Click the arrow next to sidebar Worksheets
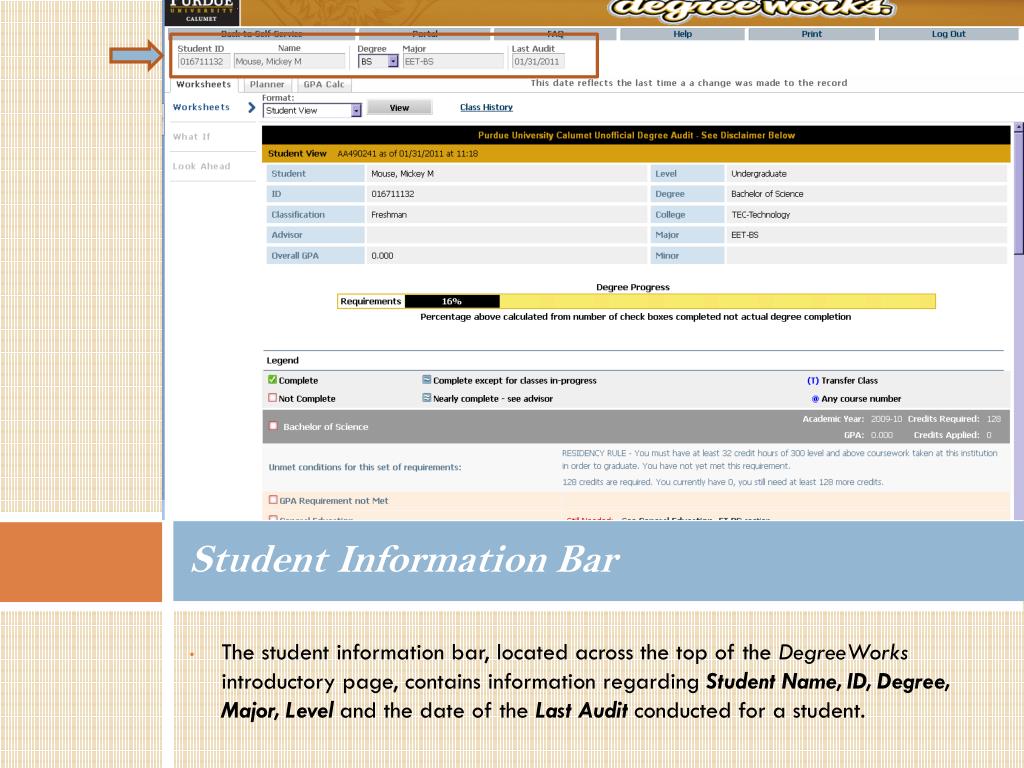This screenshot has height=768, width=1024. pos(251,107)
